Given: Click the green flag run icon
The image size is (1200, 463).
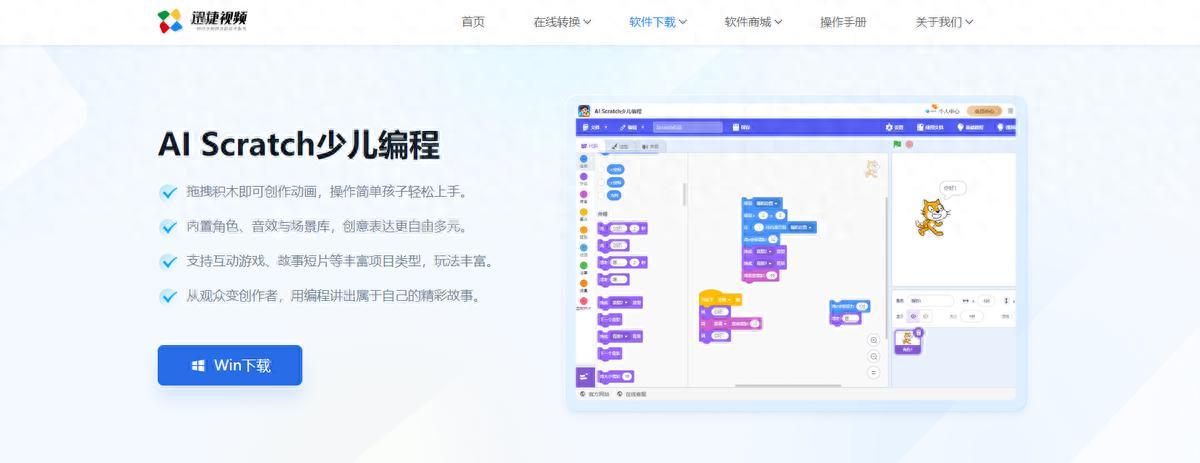Looking at the screenshot, I should pyautogui.click(x=897, y=144).
